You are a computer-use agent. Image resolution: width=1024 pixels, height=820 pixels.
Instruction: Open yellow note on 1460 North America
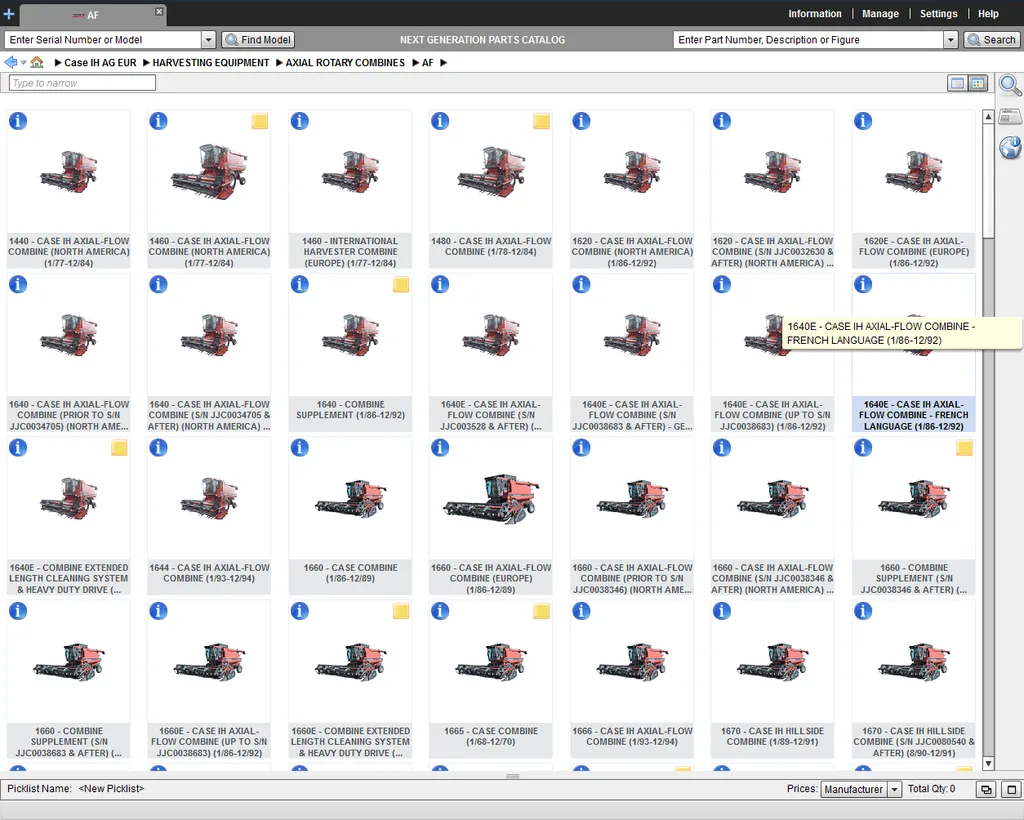pos(260,121)
